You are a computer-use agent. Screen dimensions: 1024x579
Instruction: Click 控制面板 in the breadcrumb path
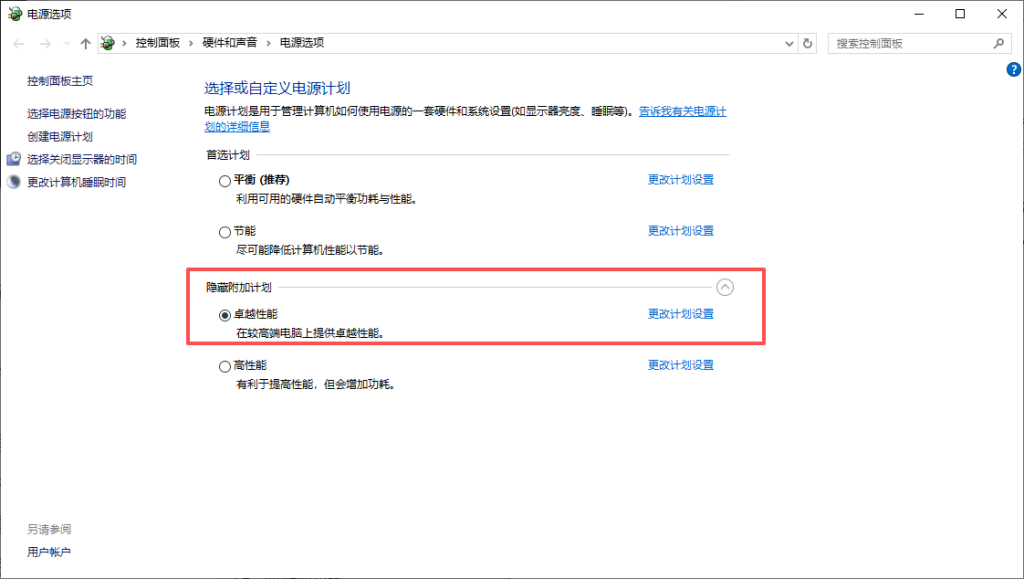click(x=157, y=43)
